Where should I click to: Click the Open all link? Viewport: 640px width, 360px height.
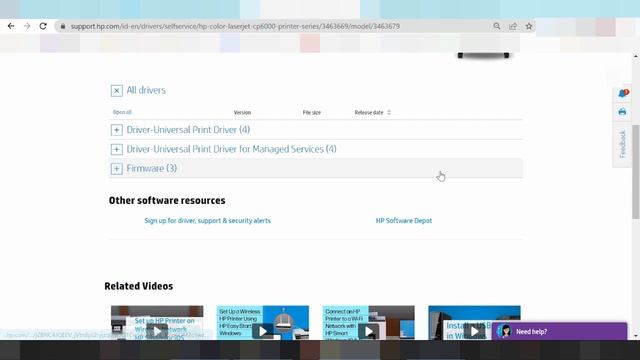(122, 112)
